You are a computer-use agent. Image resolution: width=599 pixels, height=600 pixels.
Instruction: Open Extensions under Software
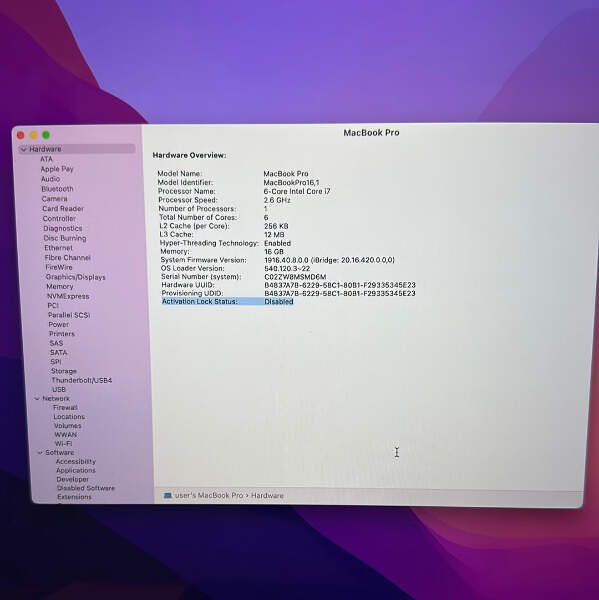(74, 497)
